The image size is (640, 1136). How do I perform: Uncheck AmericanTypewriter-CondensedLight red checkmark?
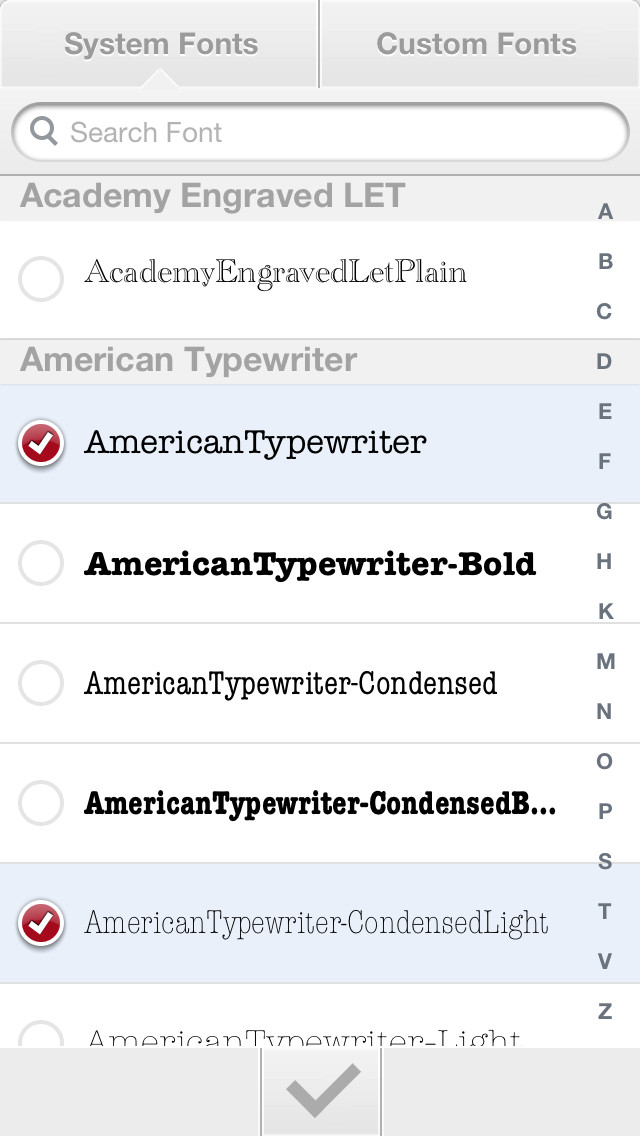point(41,923)
